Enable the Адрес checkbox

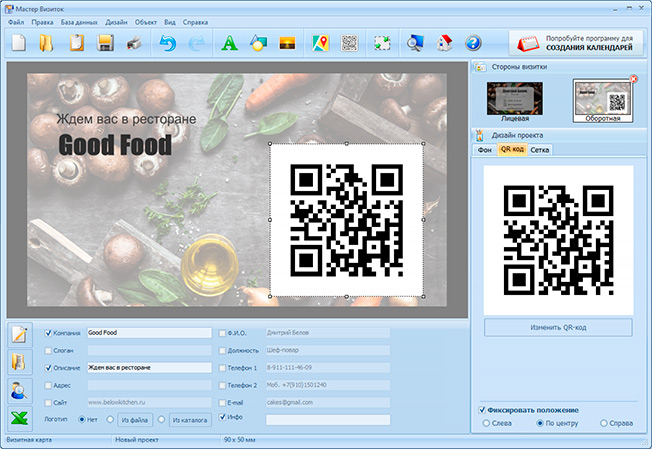48,385
